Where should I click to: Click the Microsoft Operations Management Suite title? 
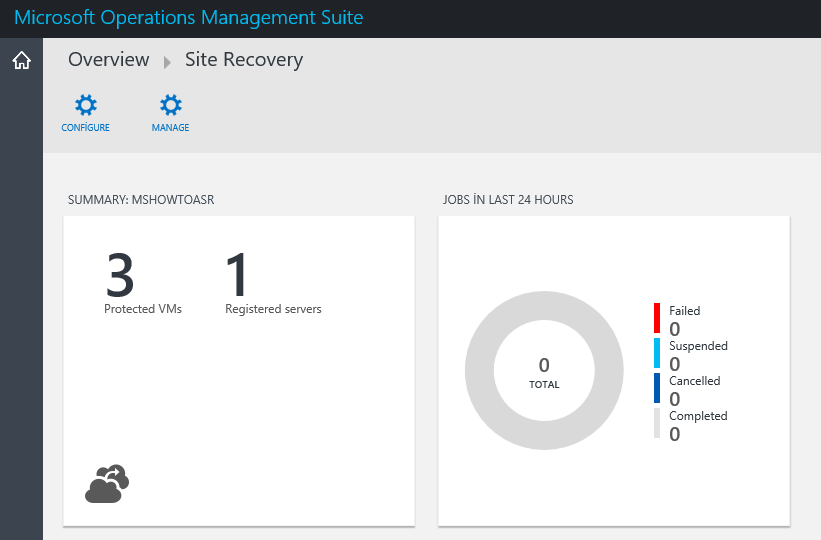188,18
